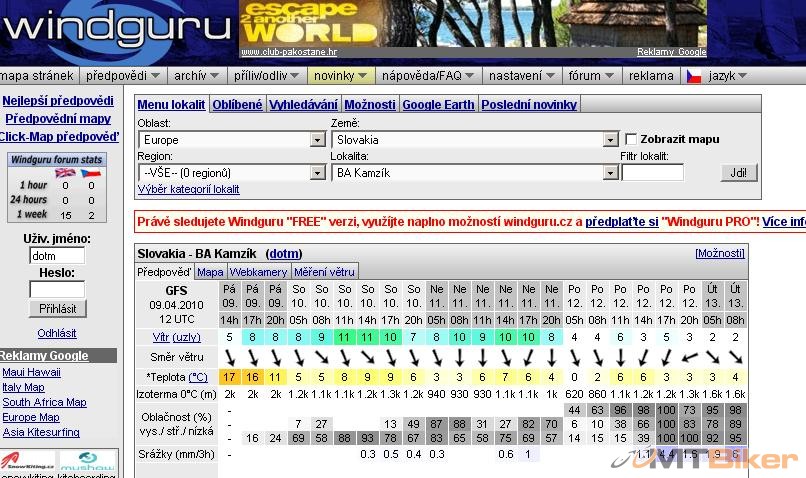Click the Czech flag in forum stats
The height and width of the screenshot is (478, 806).
[x=92, y=173]
